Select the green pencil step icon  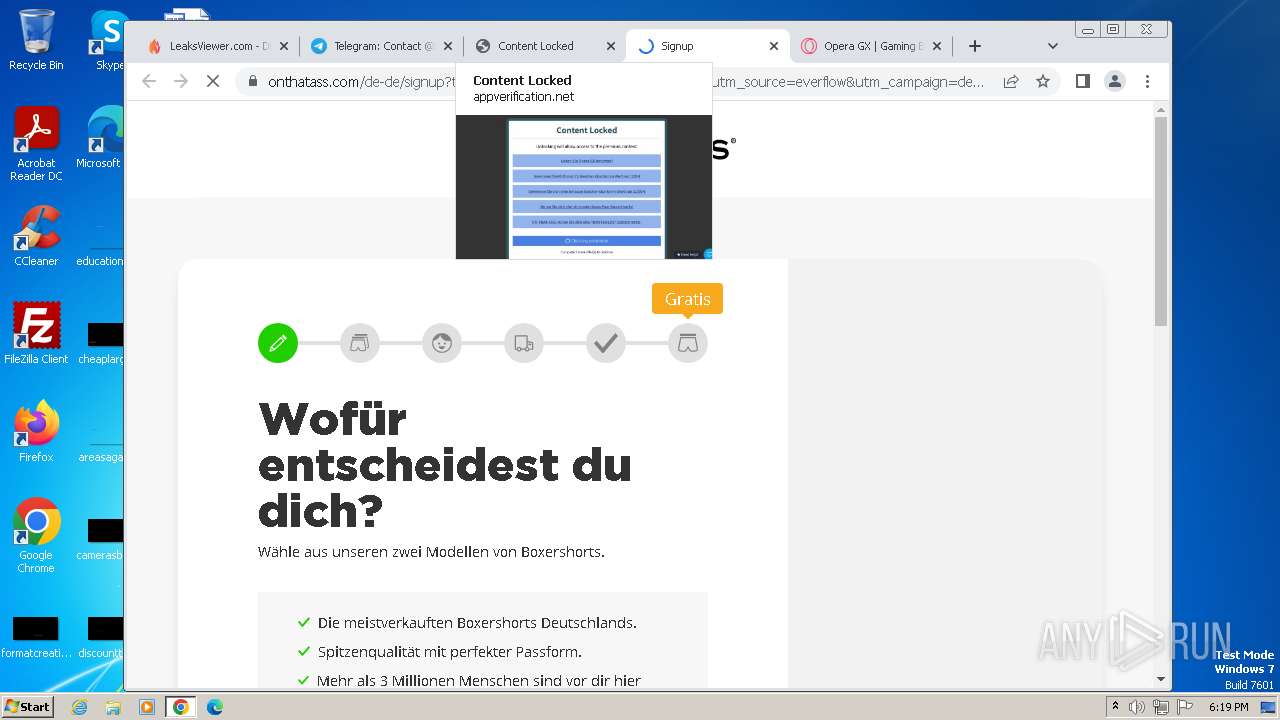(278, 343)
